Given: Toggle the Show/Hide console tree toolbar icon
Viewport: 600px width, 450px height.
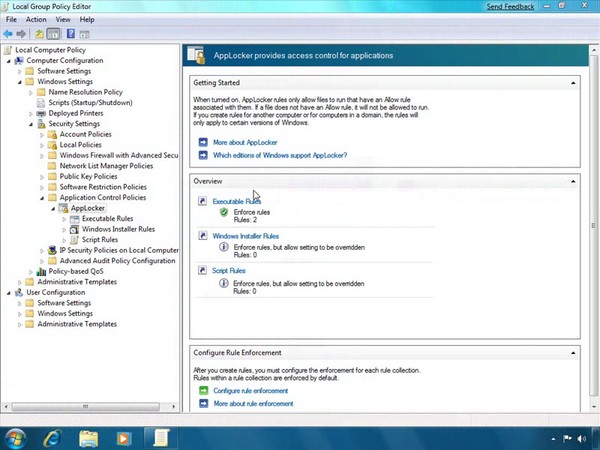Looking at the screenshot, I should point(53,34).
